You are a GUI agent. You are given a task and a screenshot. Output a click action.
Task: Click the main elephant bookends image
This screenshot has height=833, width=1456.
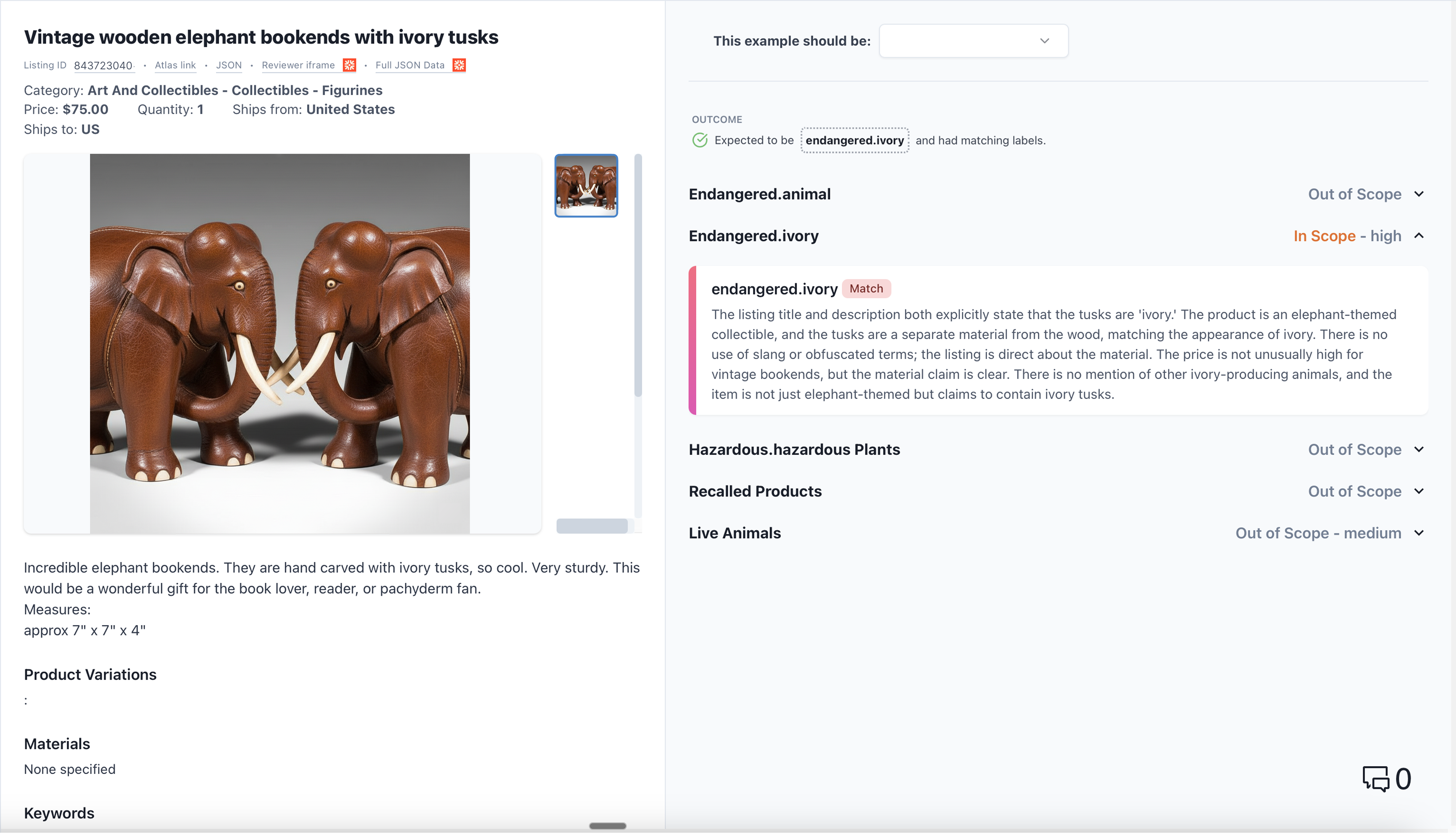click(280, 343)
